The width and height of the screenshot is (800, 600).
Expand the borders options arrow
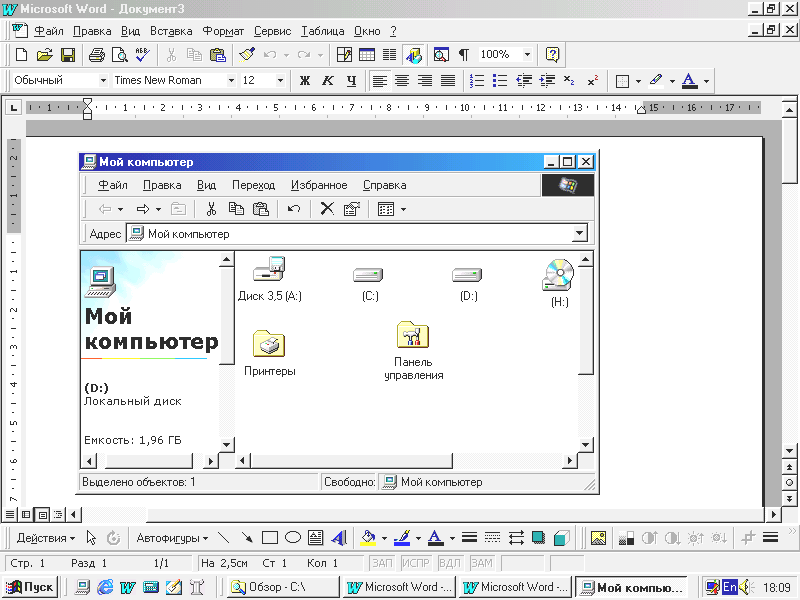click(638, 81)
